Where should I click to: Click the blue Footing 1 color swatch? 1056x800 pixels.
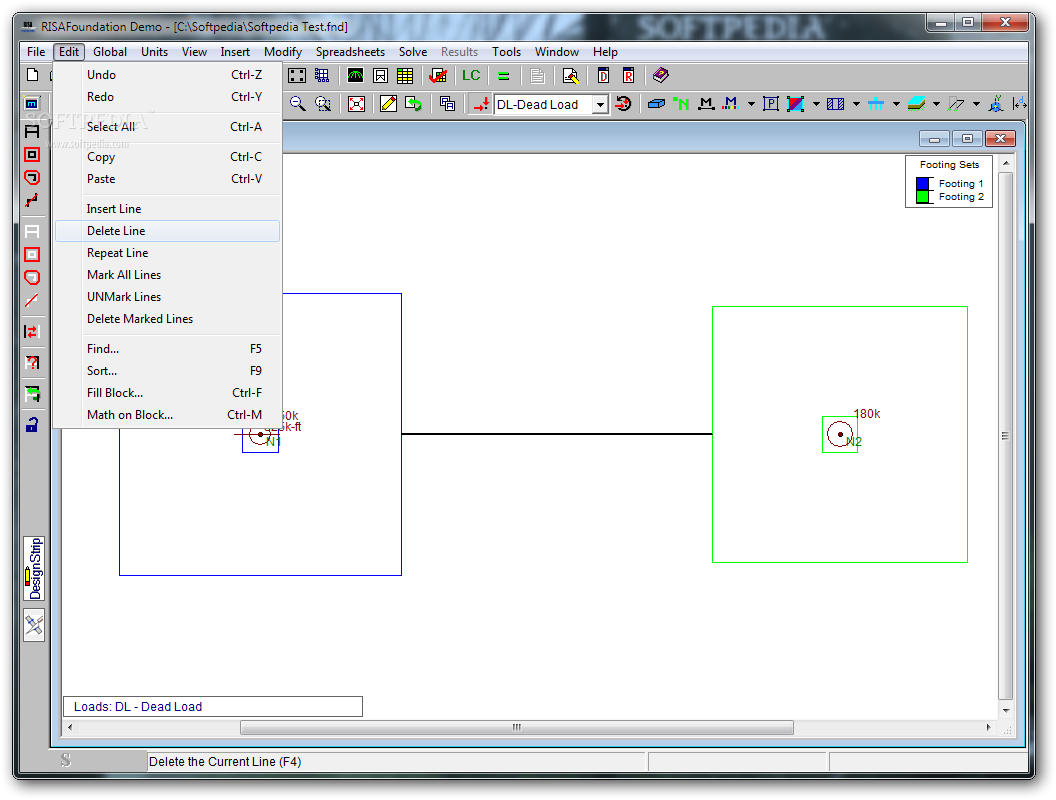tap(923, 183)
